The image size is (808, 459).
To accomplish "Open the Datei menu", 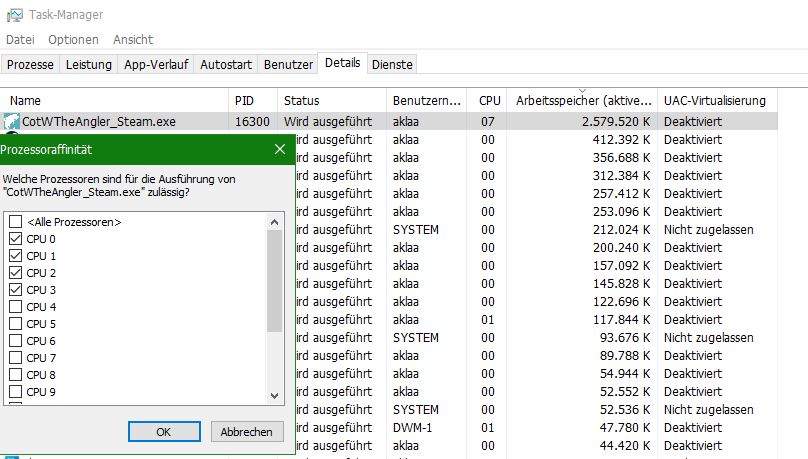I will coord(20,40).
